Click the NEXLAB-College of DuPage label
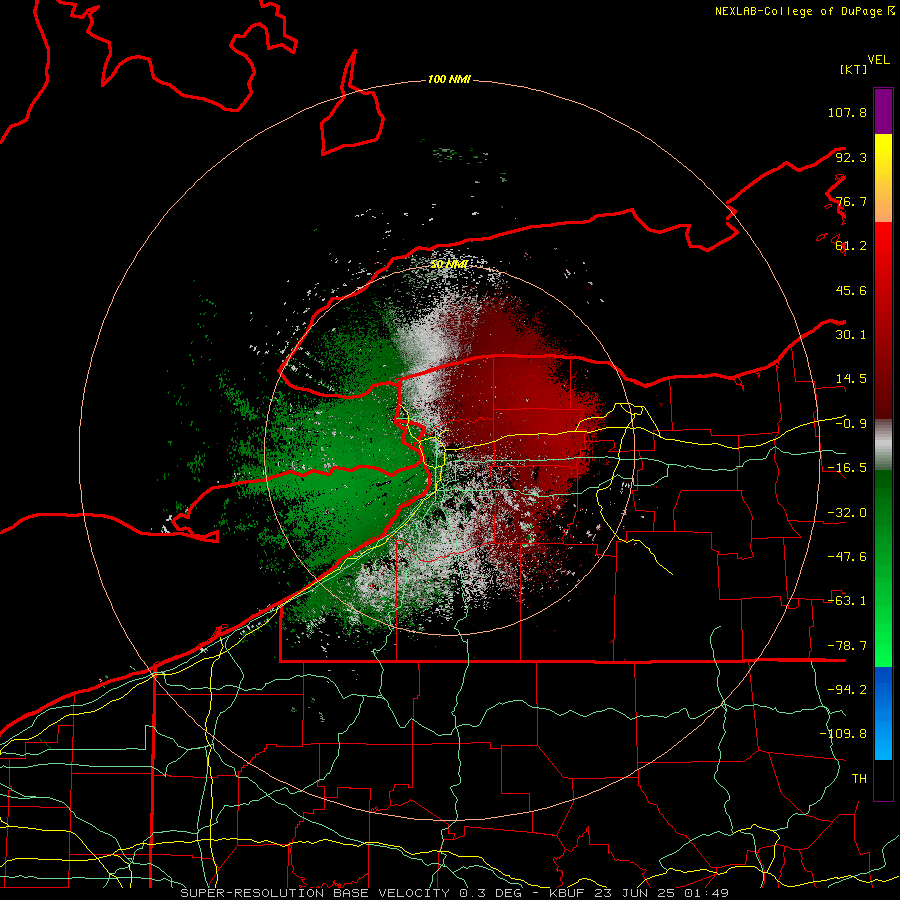900x900 pixels. click(x=798, y=11)
